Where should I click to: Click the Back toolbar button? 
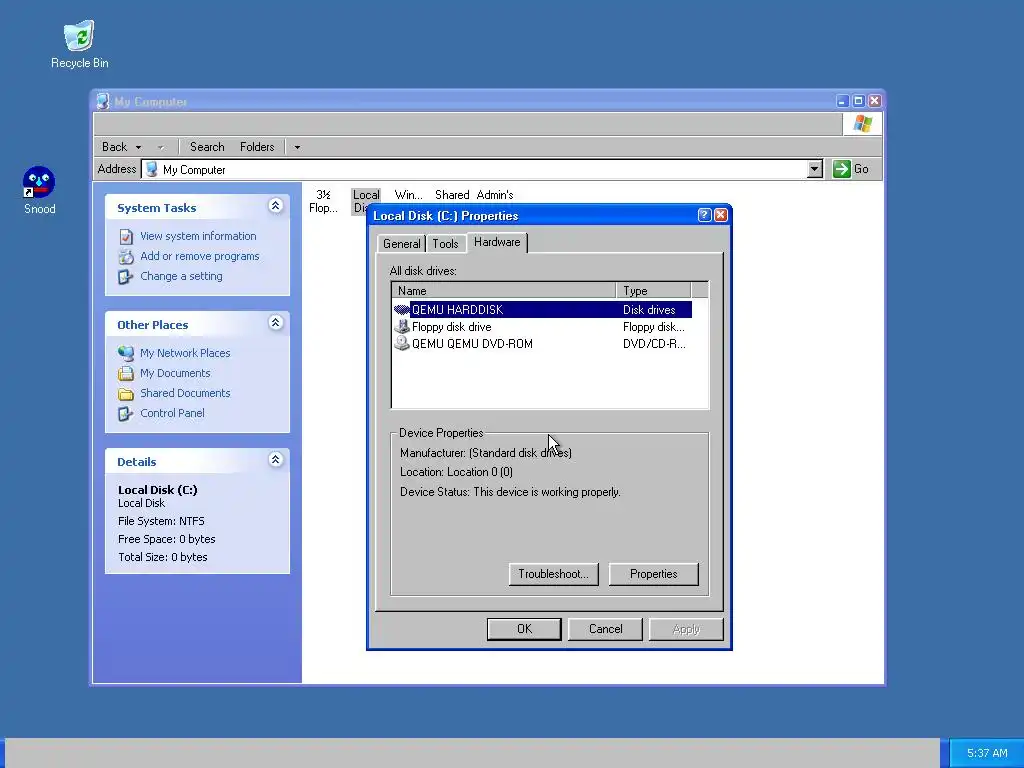114,147
